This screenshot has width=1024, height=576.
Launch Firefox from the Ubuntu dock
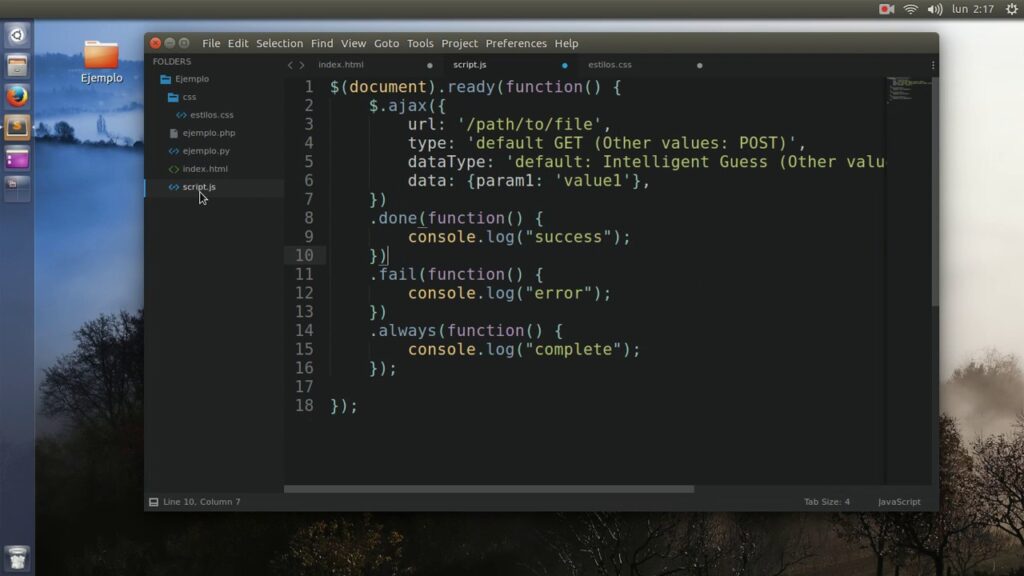[17, 97]
